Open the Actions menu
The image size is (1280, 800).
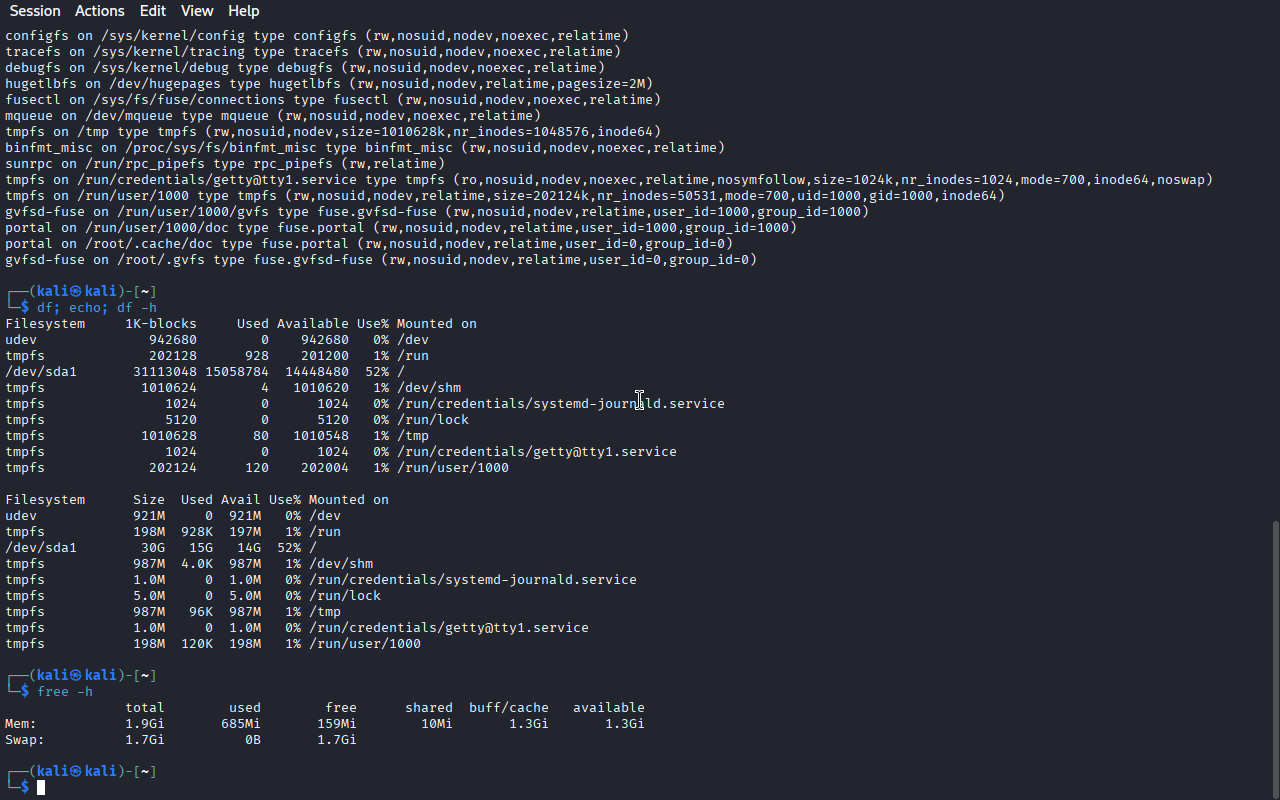click(100, 11)
